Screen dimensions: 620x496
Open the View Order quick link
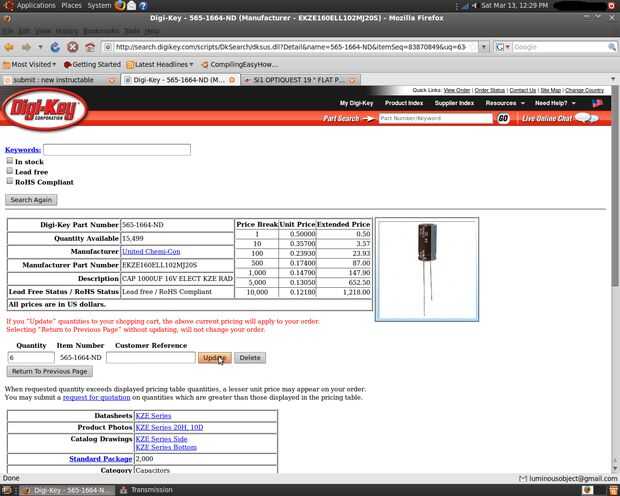(457, 91)
